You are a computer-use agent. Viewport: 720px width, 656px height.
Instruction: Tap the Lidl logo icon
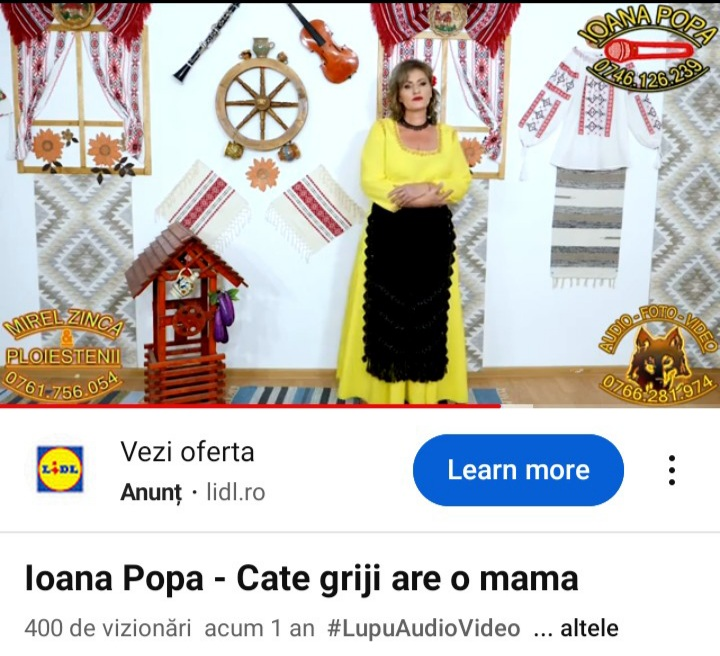tap(60, 469)
